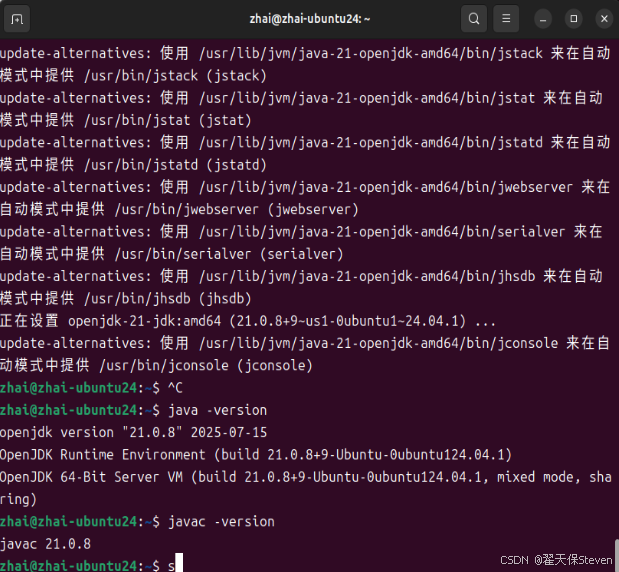The height and width of the screenshot is (572, 619).
Task: Click the OpenJDK Runtime Environment line
Action: tap(256, 455)
